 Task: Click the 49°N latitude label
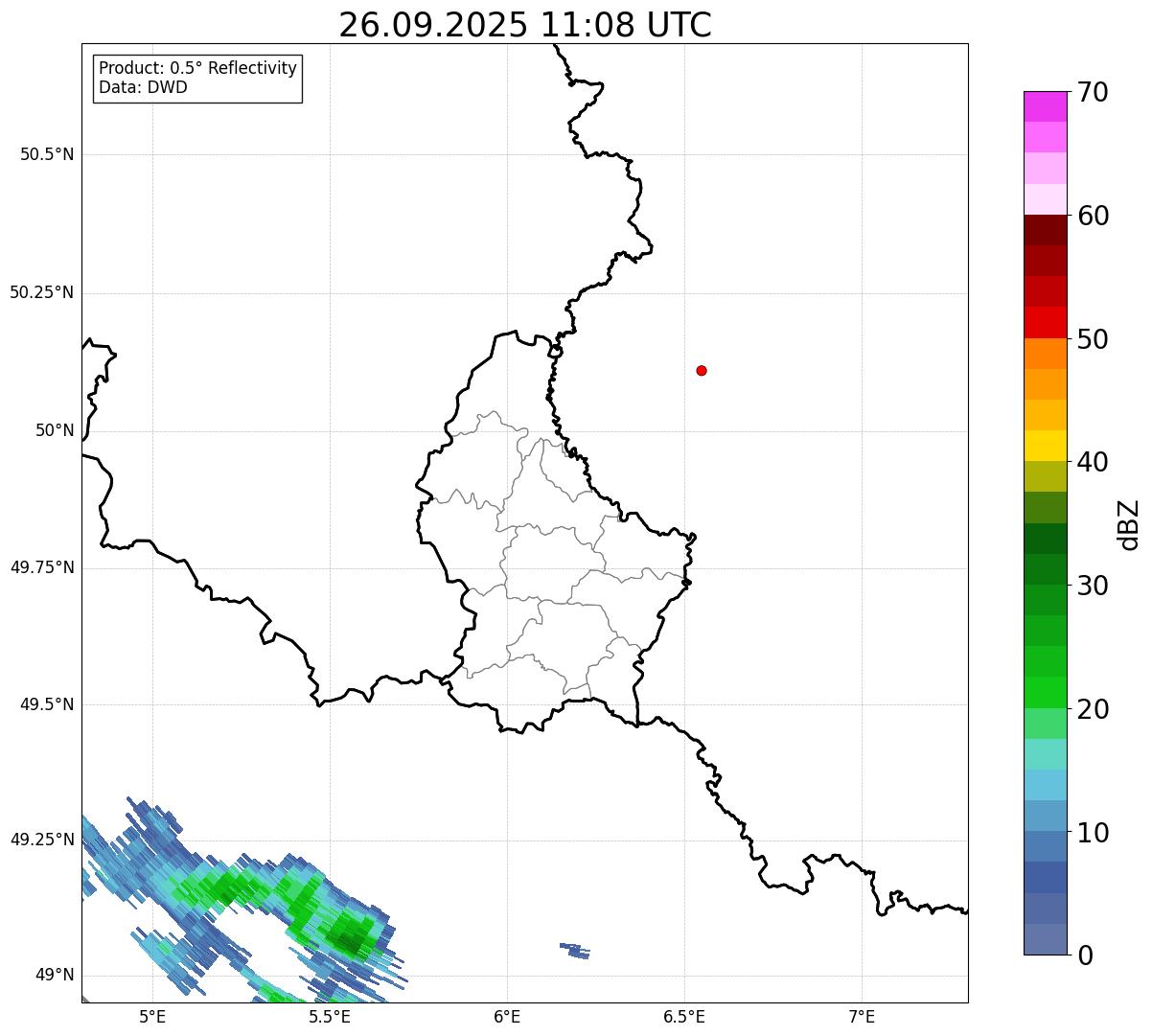tap(55, 975)
